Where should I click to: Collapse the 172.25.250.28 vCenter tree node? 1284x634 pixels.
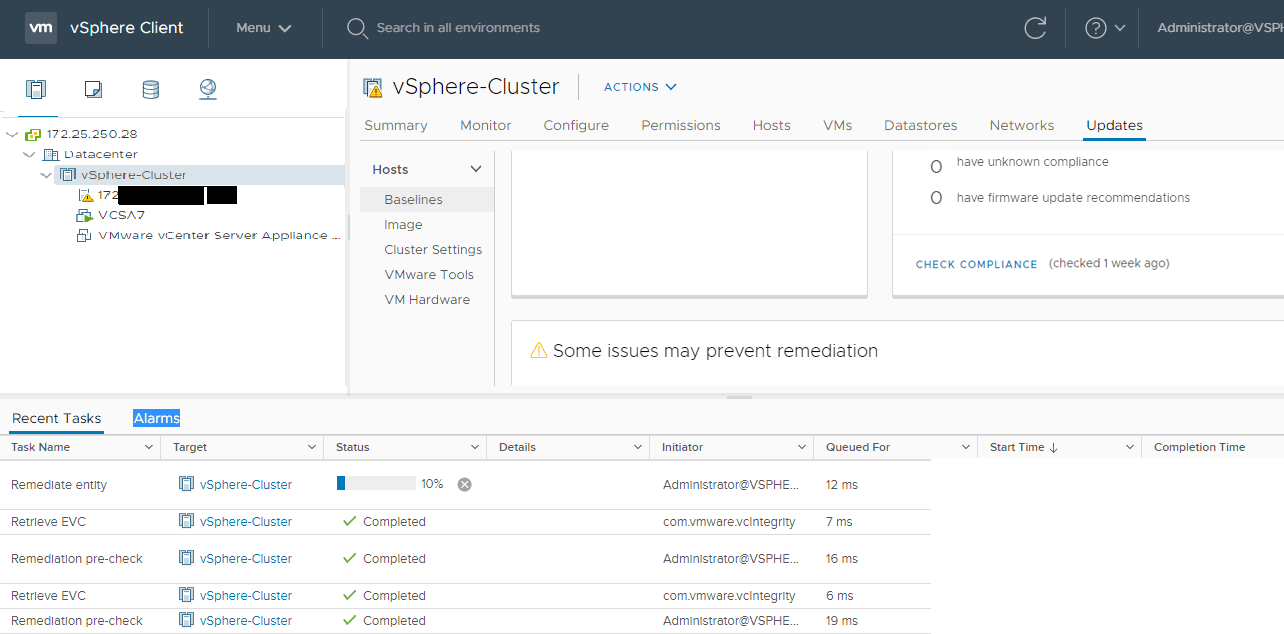pyautogui.click(x=12, y=134)
